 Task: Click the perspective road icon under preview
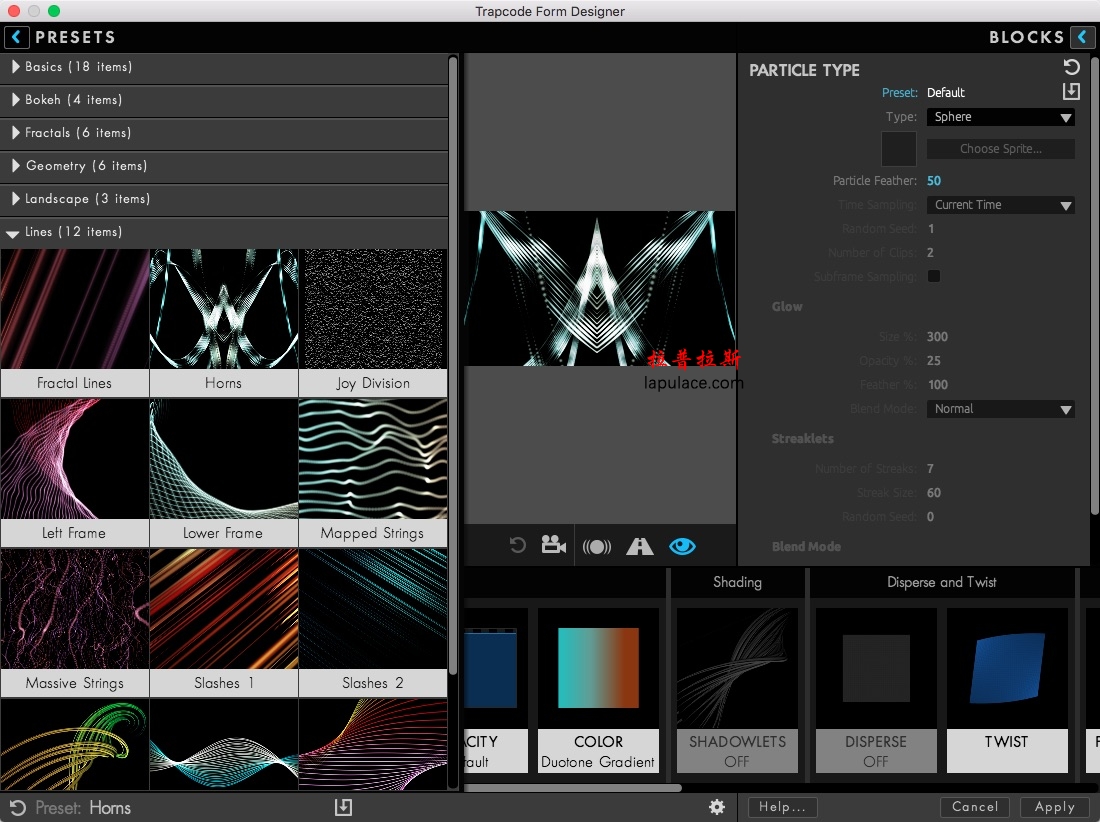[639, 546]
